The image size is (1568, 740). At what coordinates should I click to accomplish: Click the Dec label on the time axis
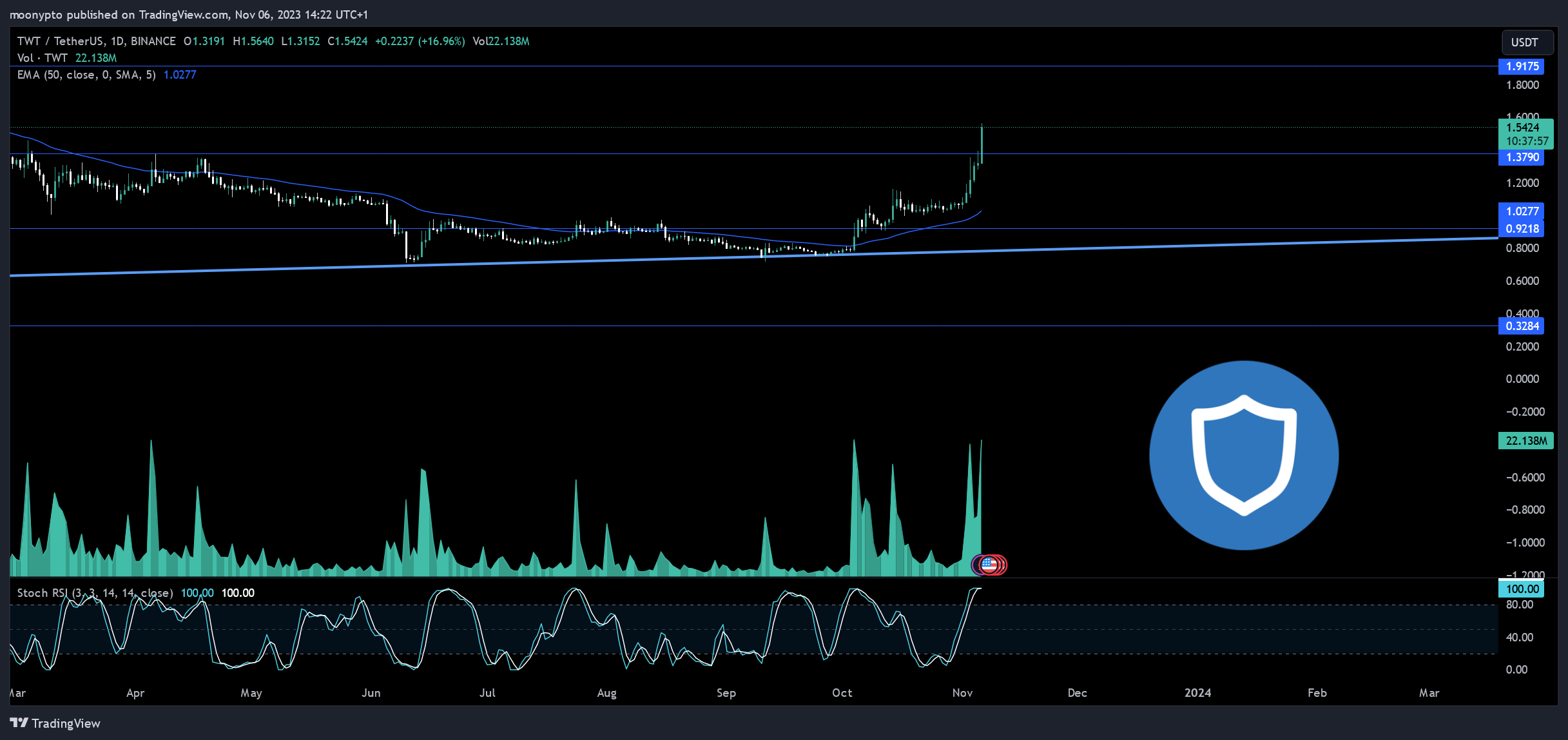pyautogui.click(x=1078, y=693)
